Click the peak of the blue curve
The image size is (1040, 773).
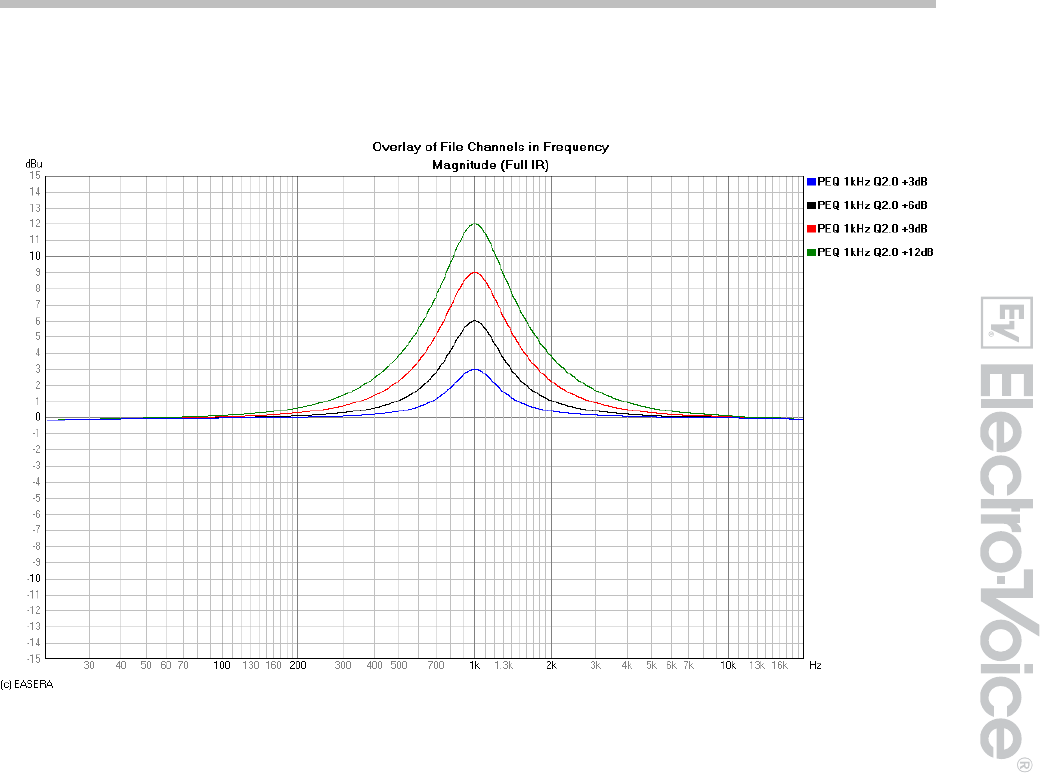pyautogui.click(x=476, y=369)
